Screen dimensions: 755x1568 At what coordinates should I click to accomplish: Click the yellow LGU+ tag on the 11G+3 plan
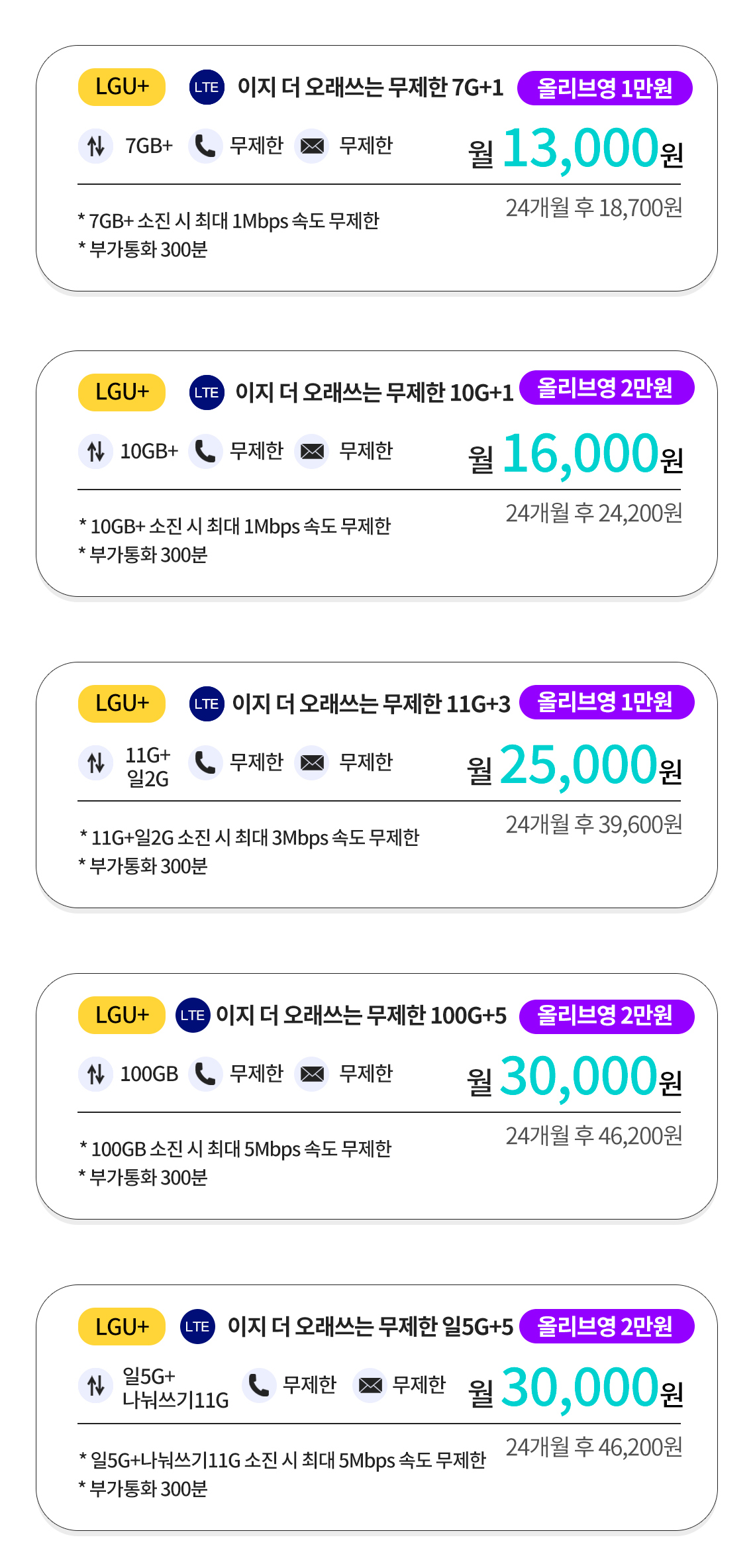(x=122, y=704)
